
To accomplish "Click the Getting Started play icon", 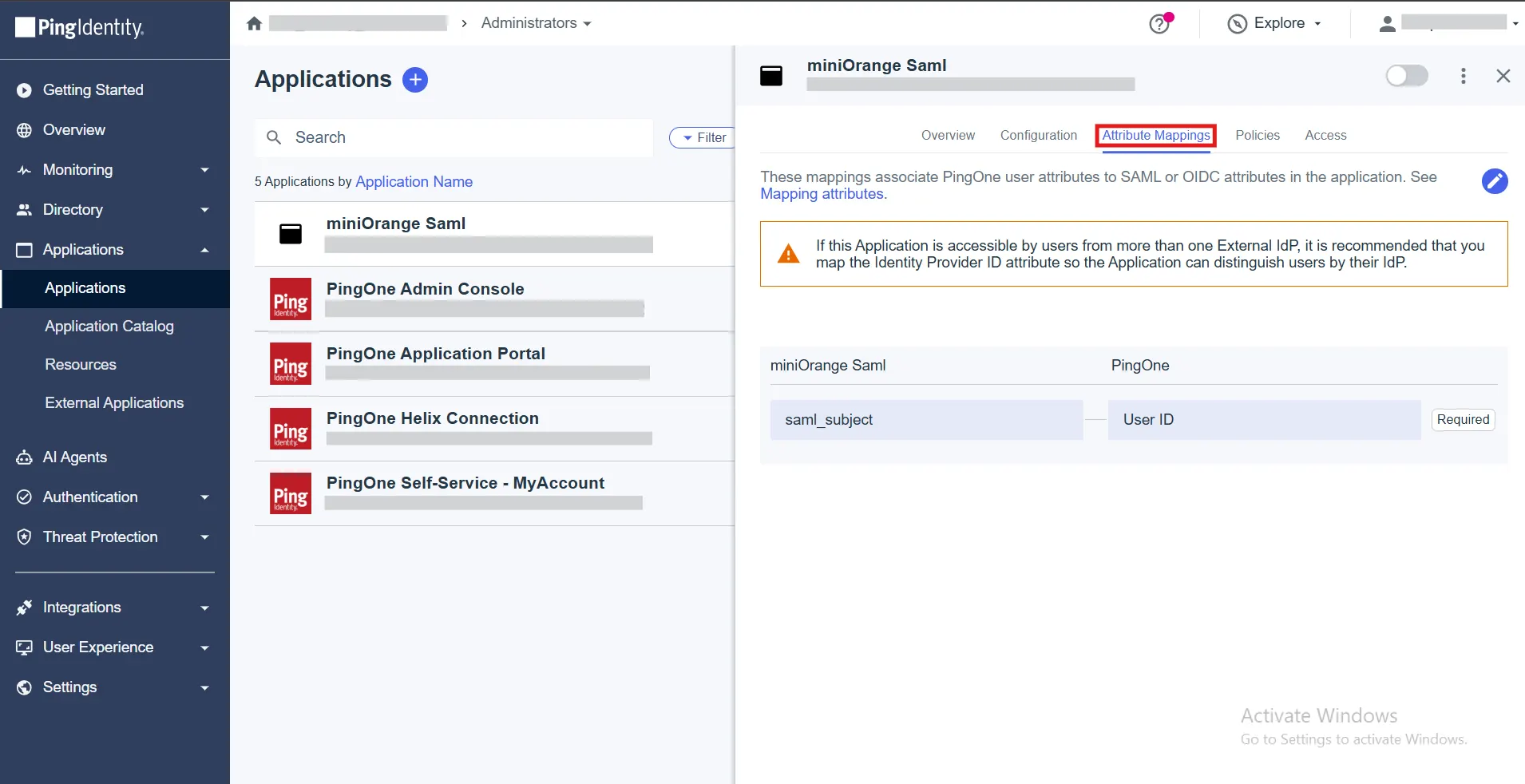I will (25, 90).
